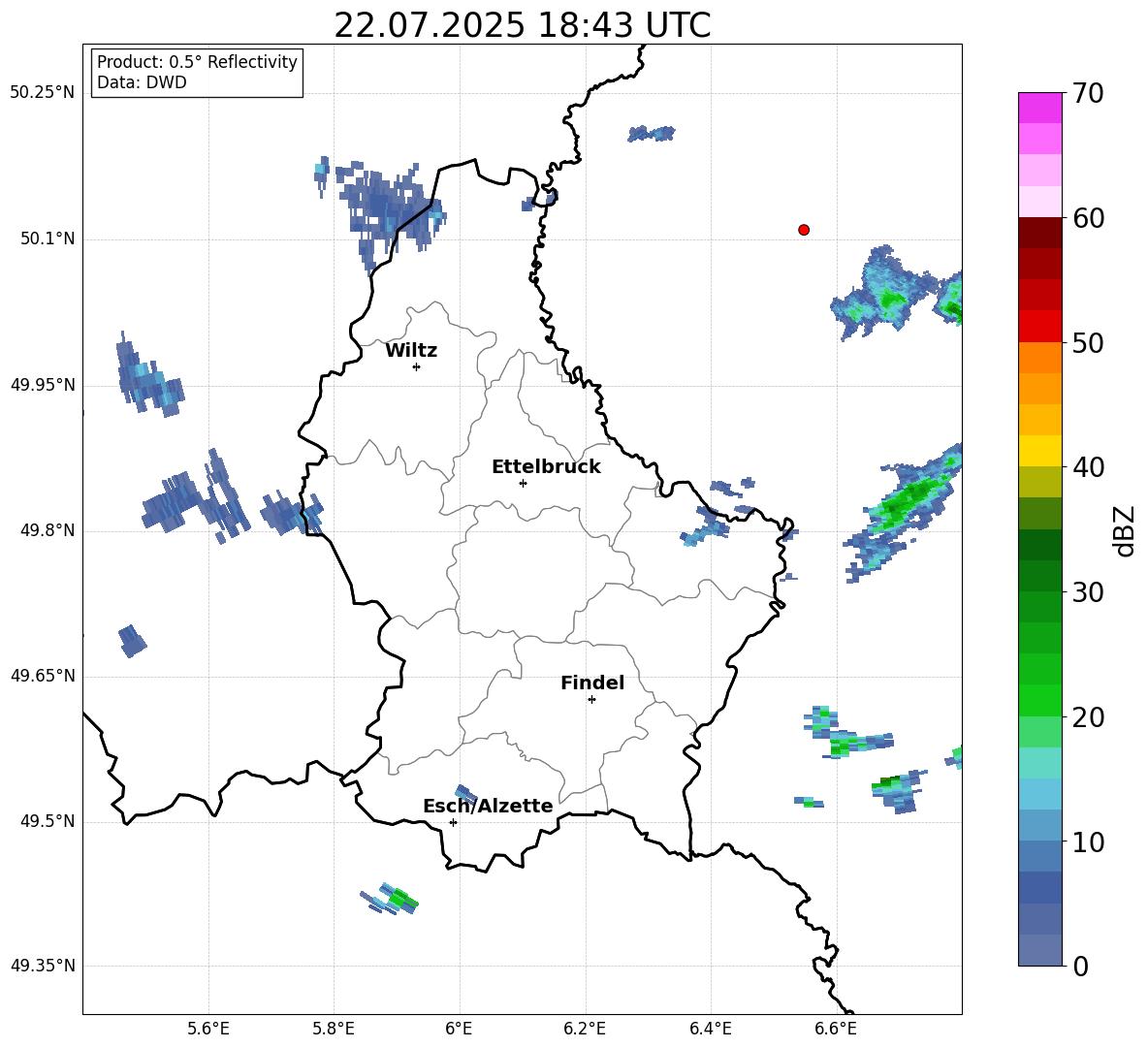Image resolution: width=1148 pixels, height=1048 pixels.
Task: Click the 10 label on the colorbar
Action: [1088, 842]
